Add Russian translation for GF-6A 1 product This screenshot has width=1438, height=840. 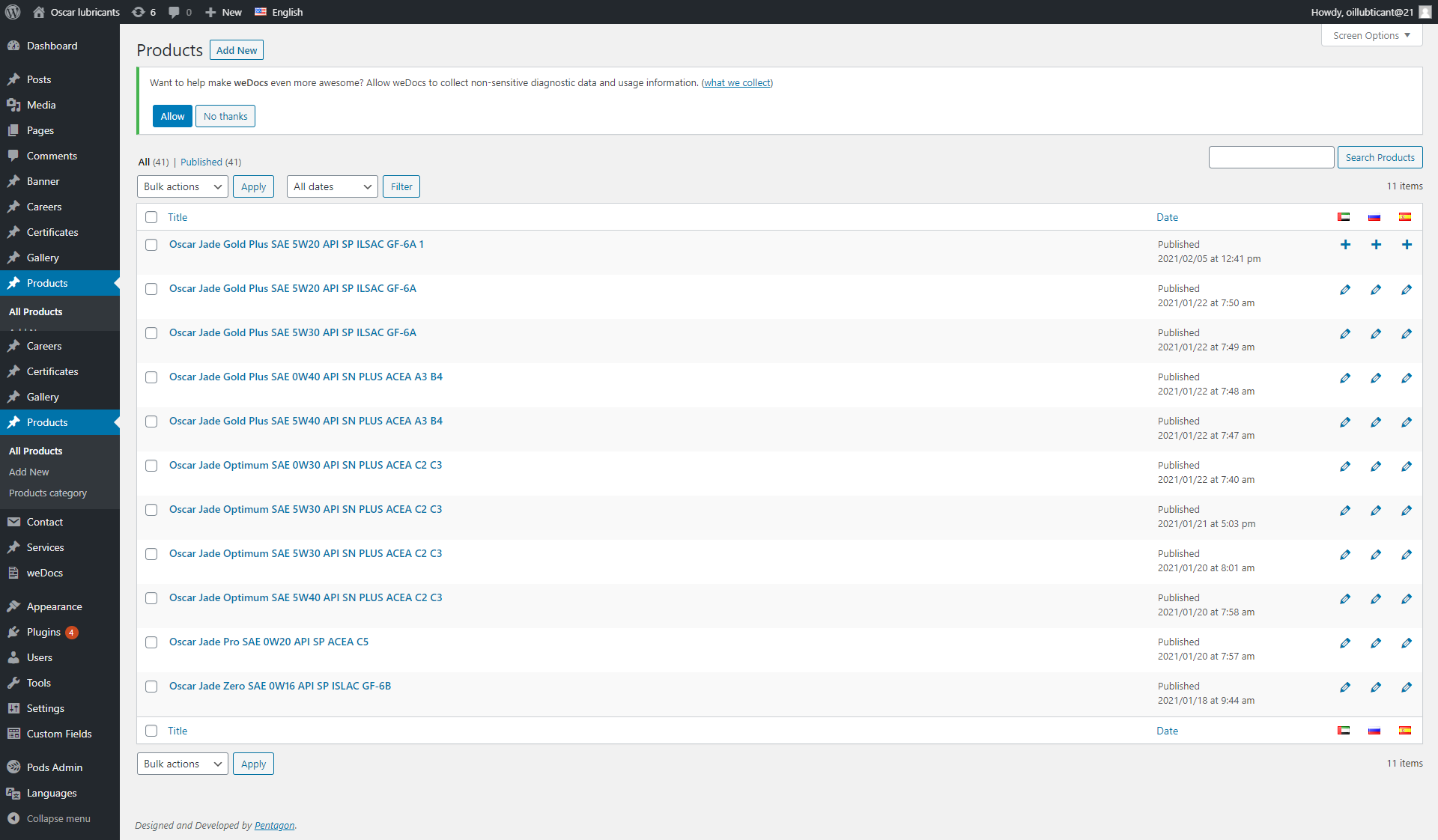click(1376, 245)
